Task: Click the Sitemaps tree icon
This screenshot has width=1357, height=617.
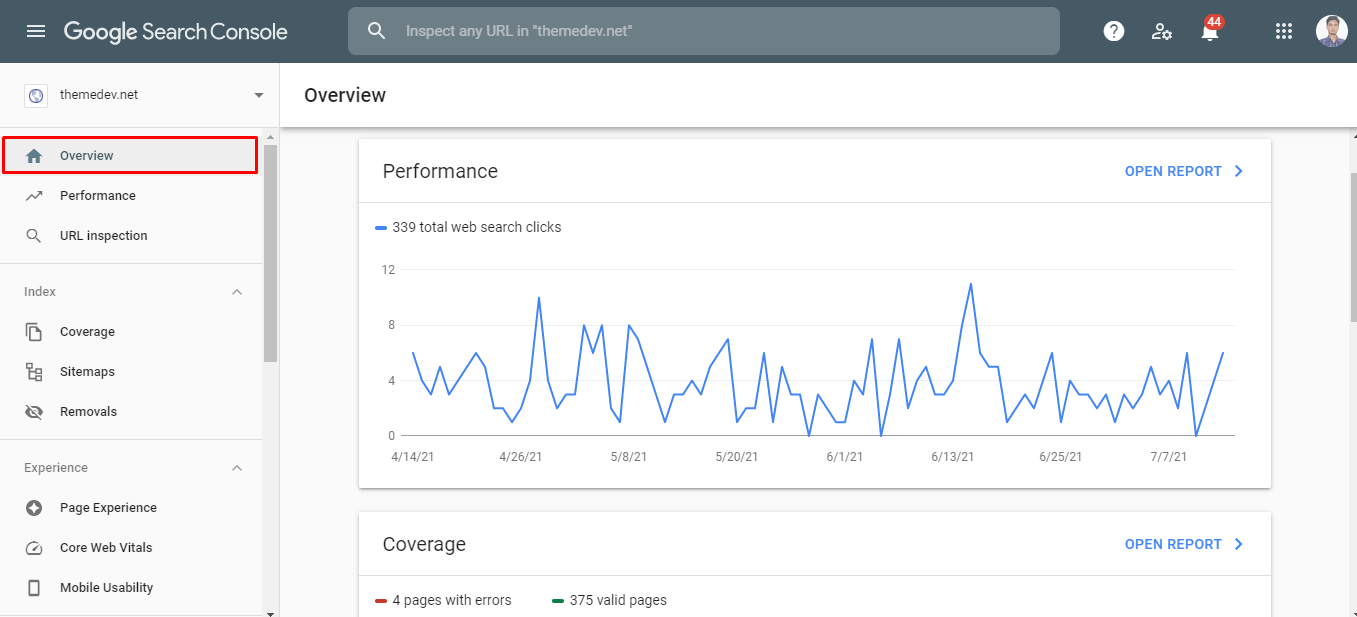Action: tap(34, 372)
